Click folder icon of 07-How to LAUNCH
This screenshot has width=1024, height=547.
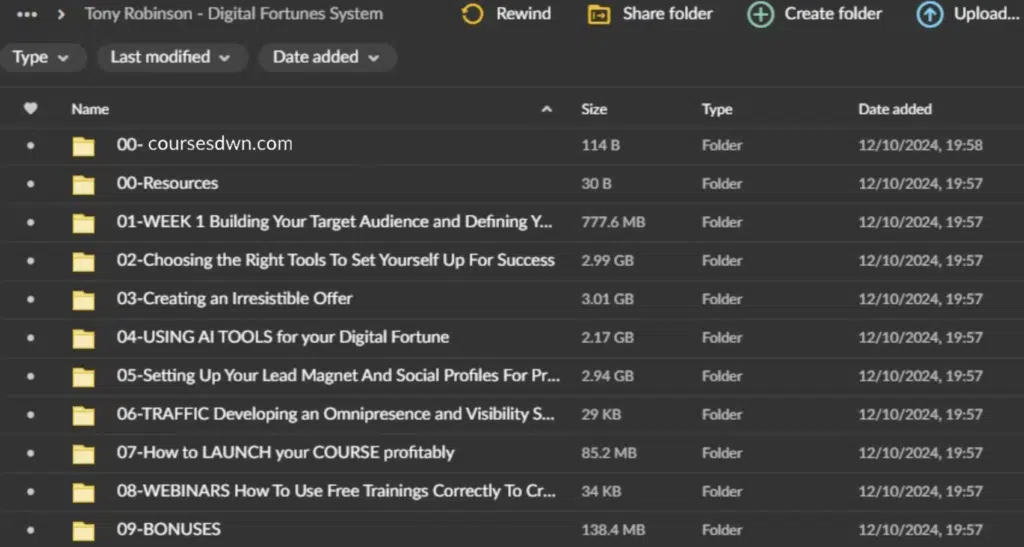(x=84, y=454)
